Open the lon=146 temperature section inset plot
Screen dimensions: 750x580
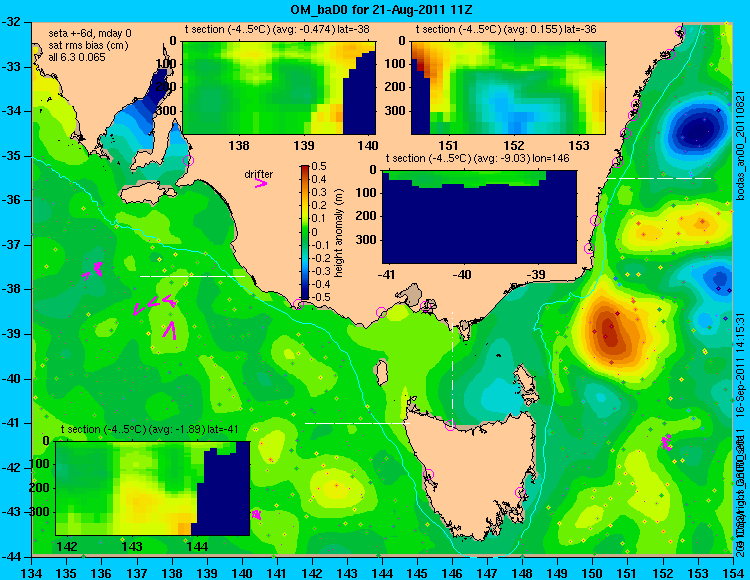tap(479, 217)
